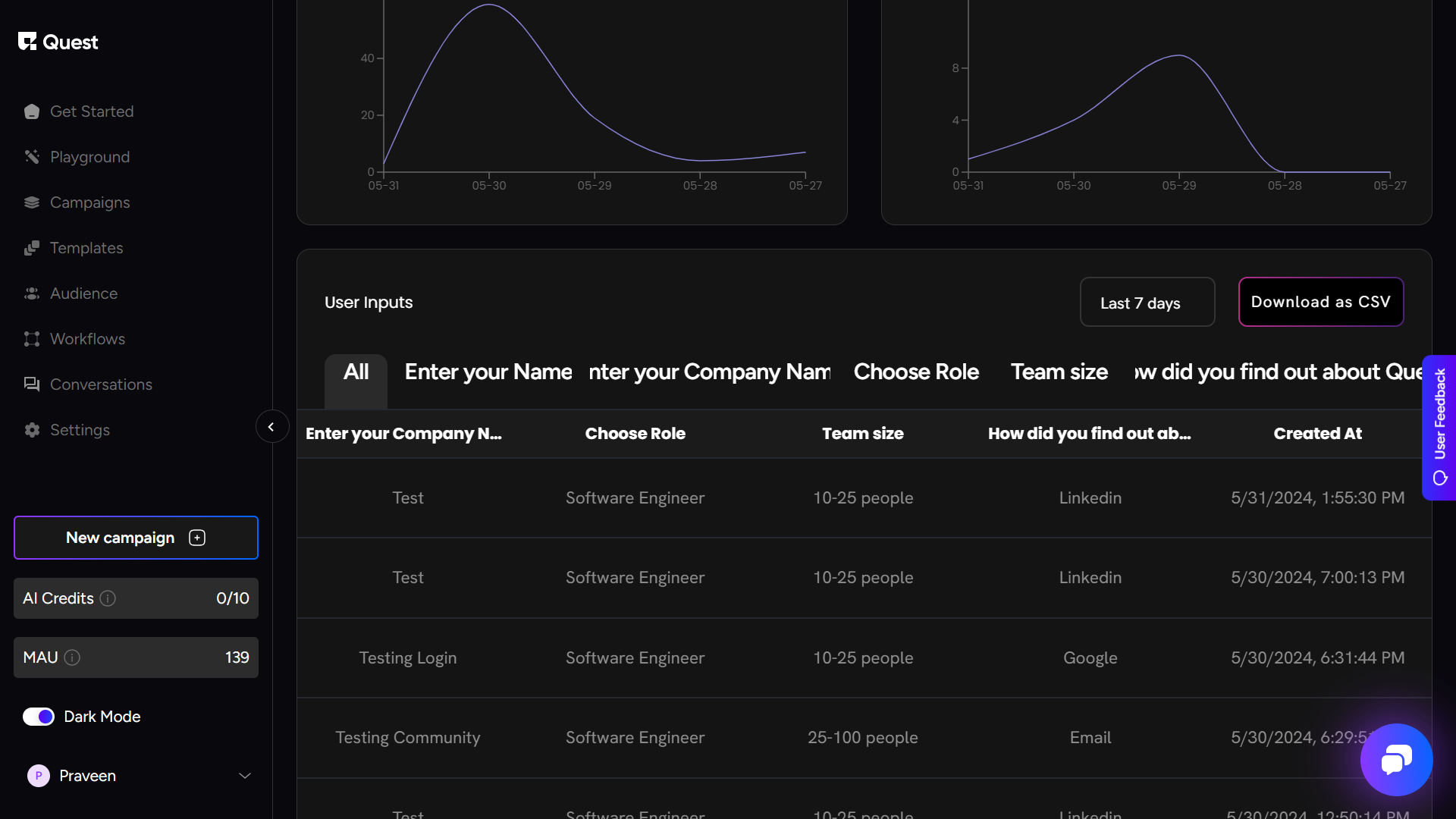The width and height of the screenshot is (1456, 819).
Task: Open the Settings gear icon
Action: tap(32, 430)
